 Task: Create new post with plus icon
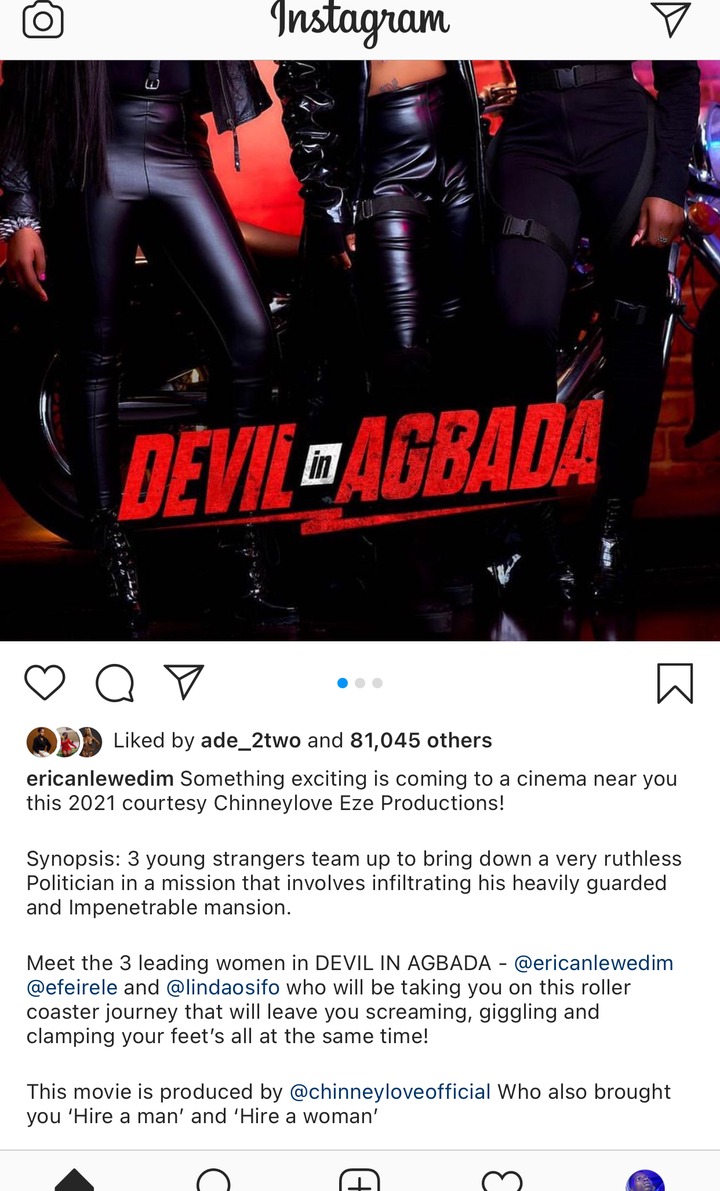[x=359, y=1180]
